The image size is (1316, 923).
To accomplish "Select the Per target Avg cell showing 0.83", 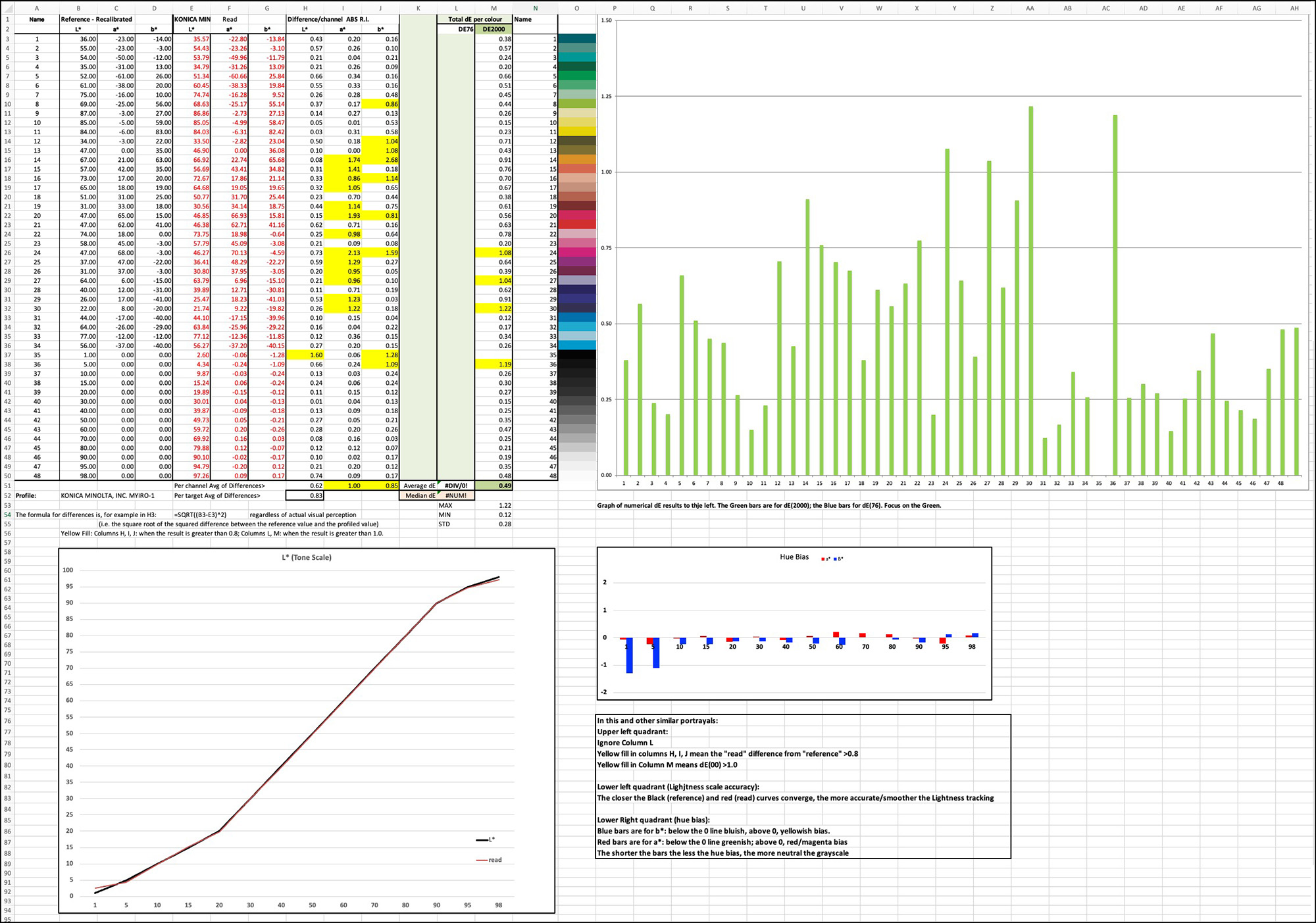I will (305, 495).
